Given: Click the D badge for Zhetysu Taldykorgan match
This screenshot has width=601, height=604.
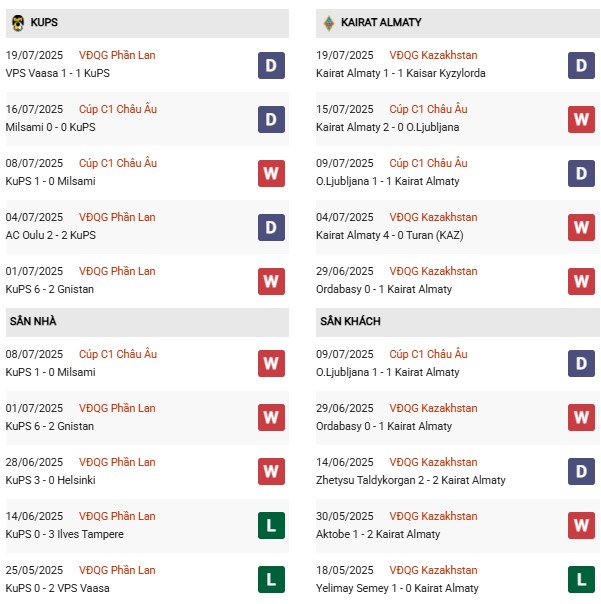Looking at the screenshot, I should pos(581,473).
